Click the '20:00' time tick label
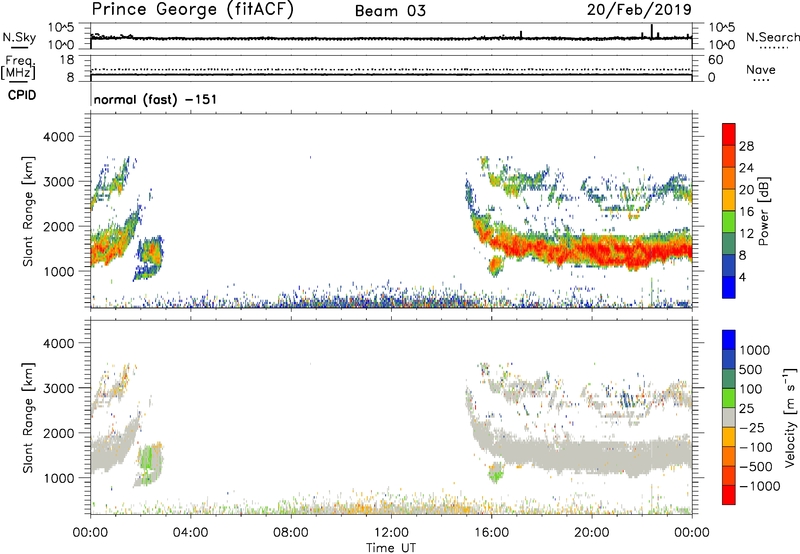Viewport: 800px width, 554px height. [592, 532]
